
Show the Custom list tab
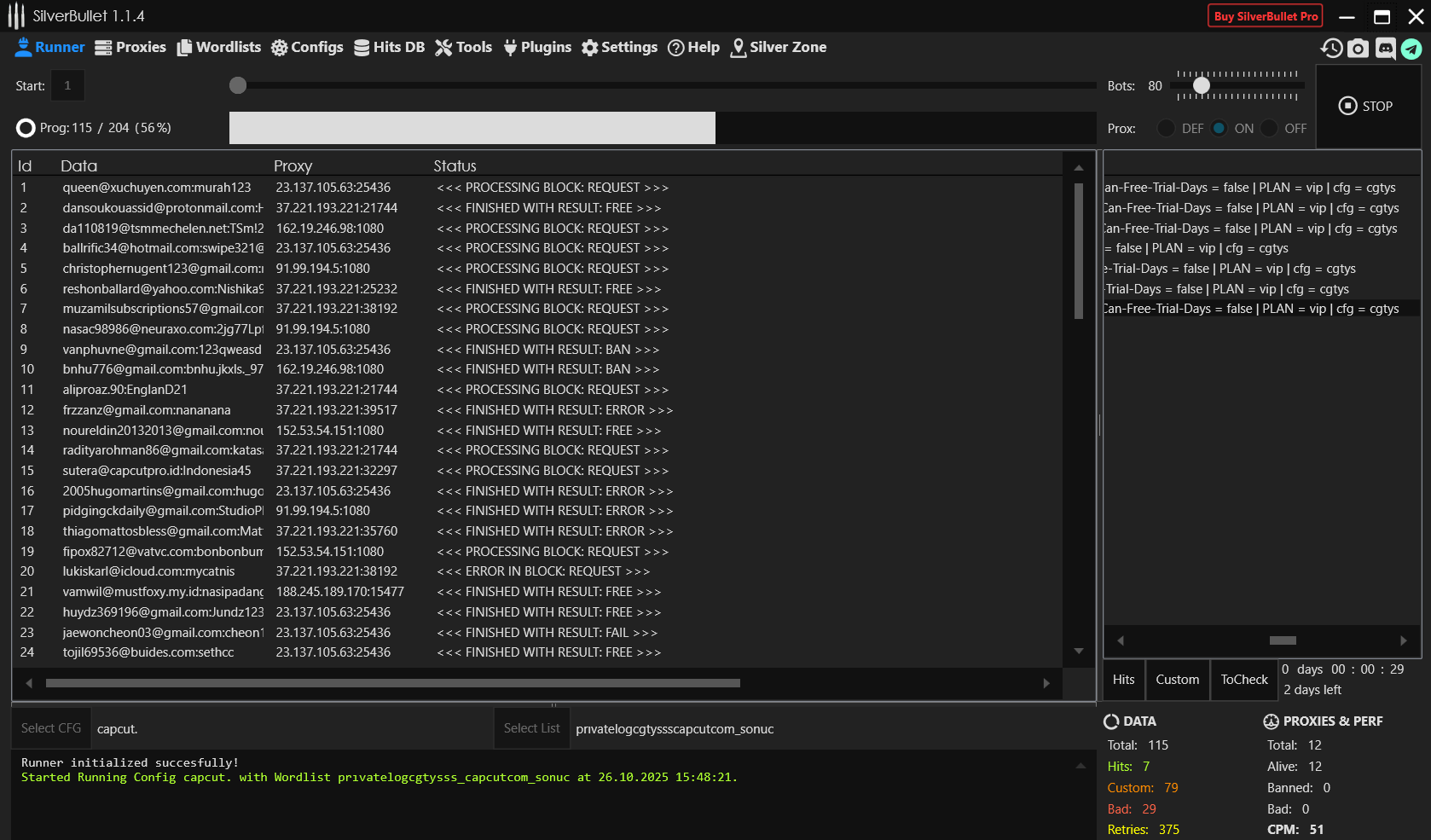click(x=1177, y=680)
